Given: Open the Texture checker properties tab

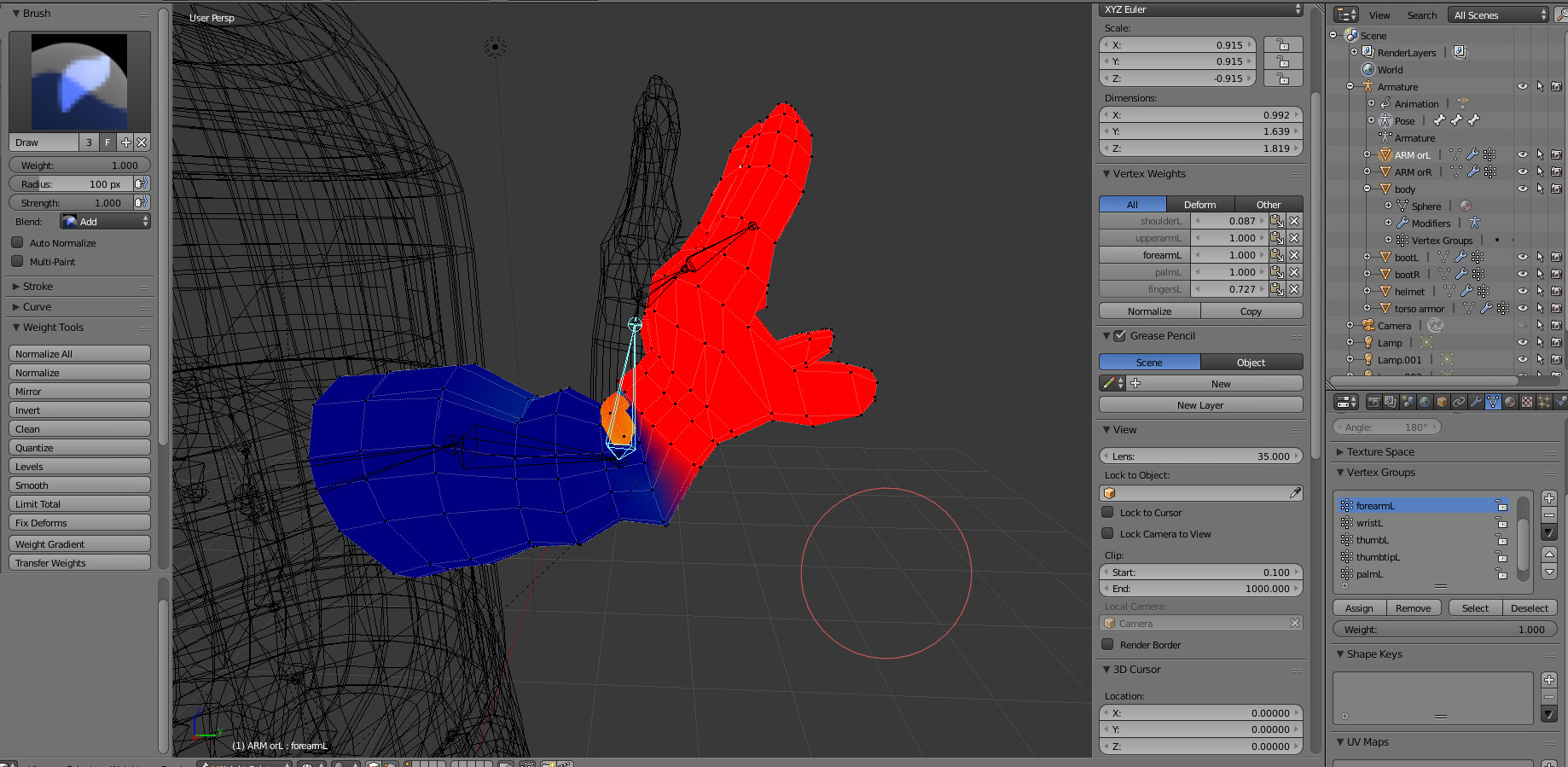Looking at the screenshot, I should pyautogui.click(x=1527, y=402).
